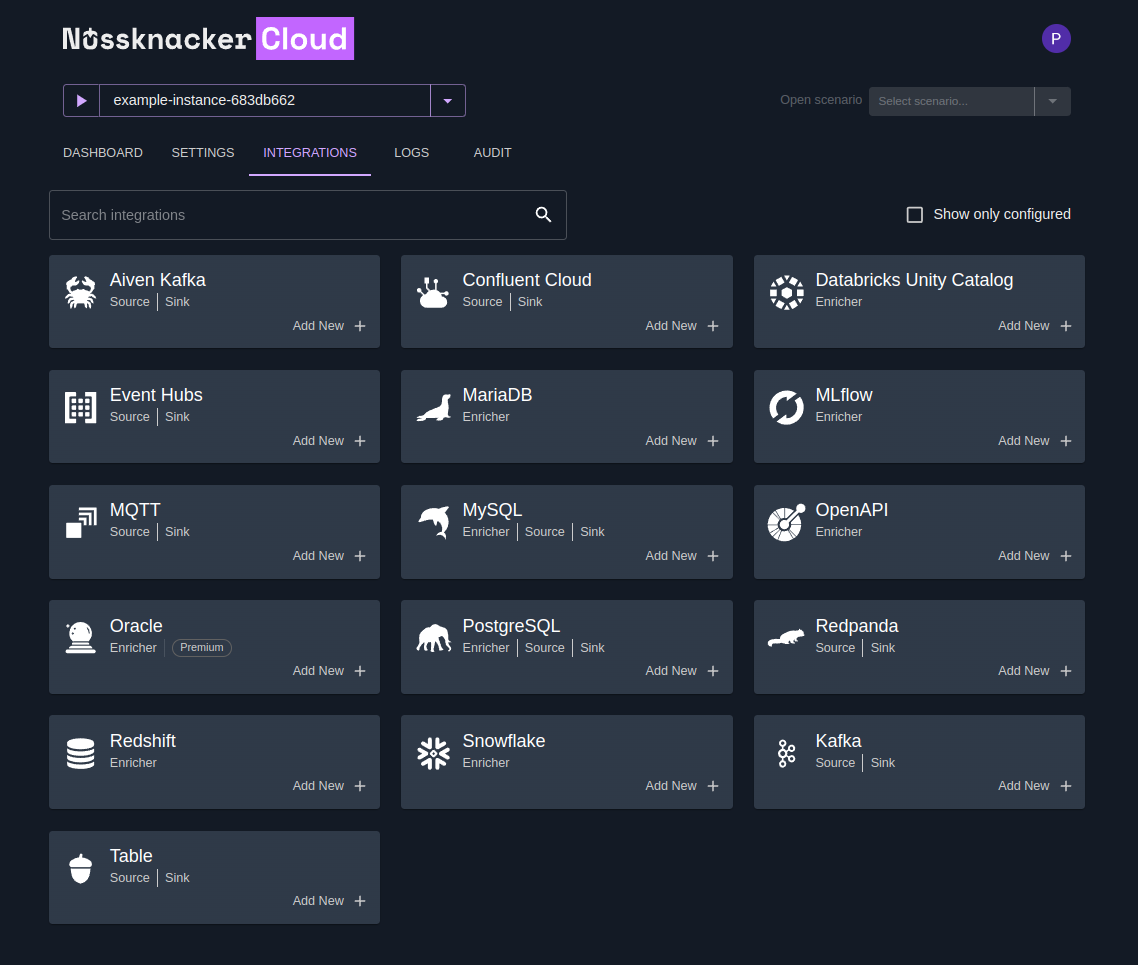Select the Integrations tab
The width and height of the screenshot is (1138, 965).
[310, 152]
